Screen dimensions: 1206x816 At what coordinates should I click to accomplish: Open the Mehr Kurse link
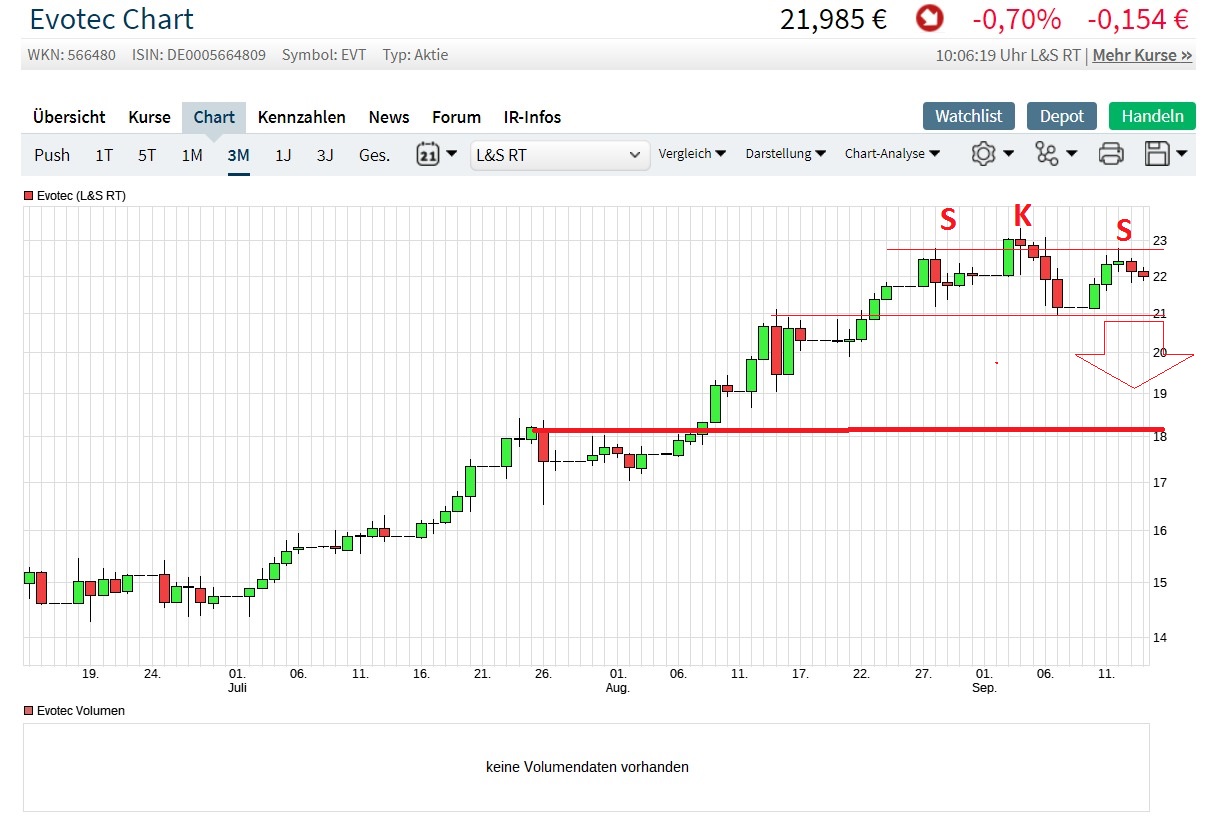(1142, 56)
